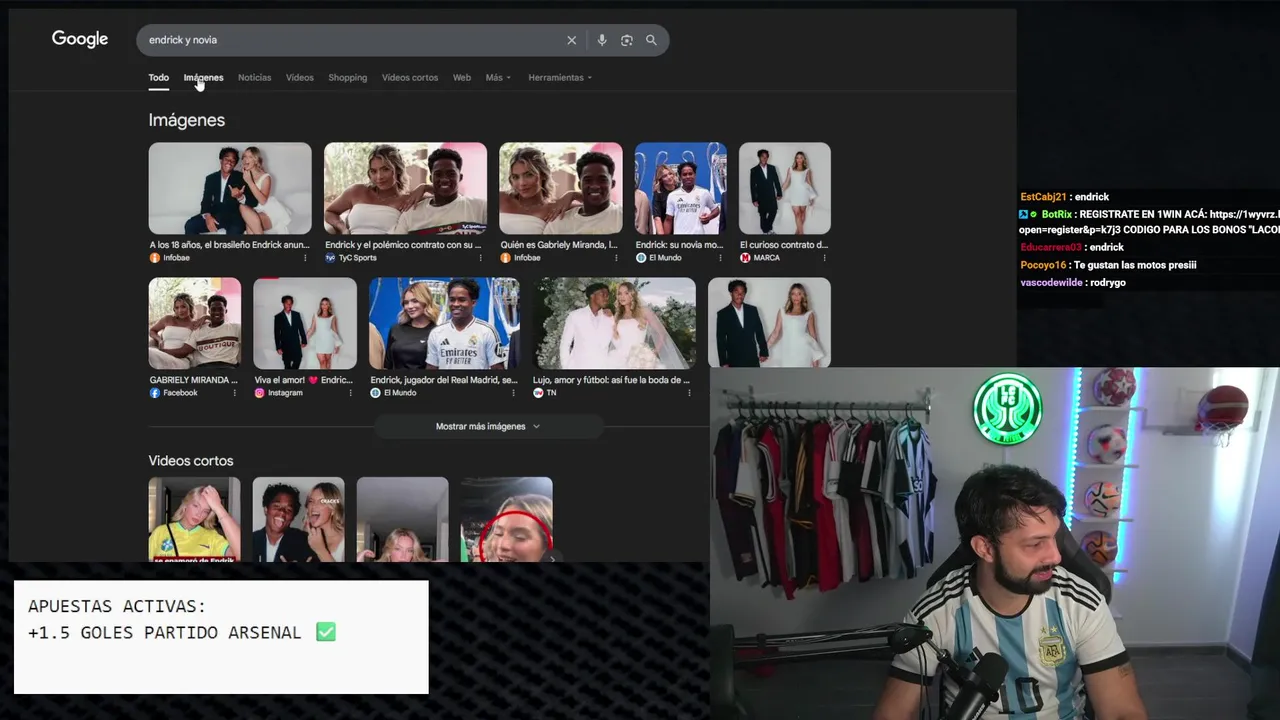Click the Infobae favicon under 'A los 18 años'
Viewport: 1280px width, 720px height.
tap(155, 258)
